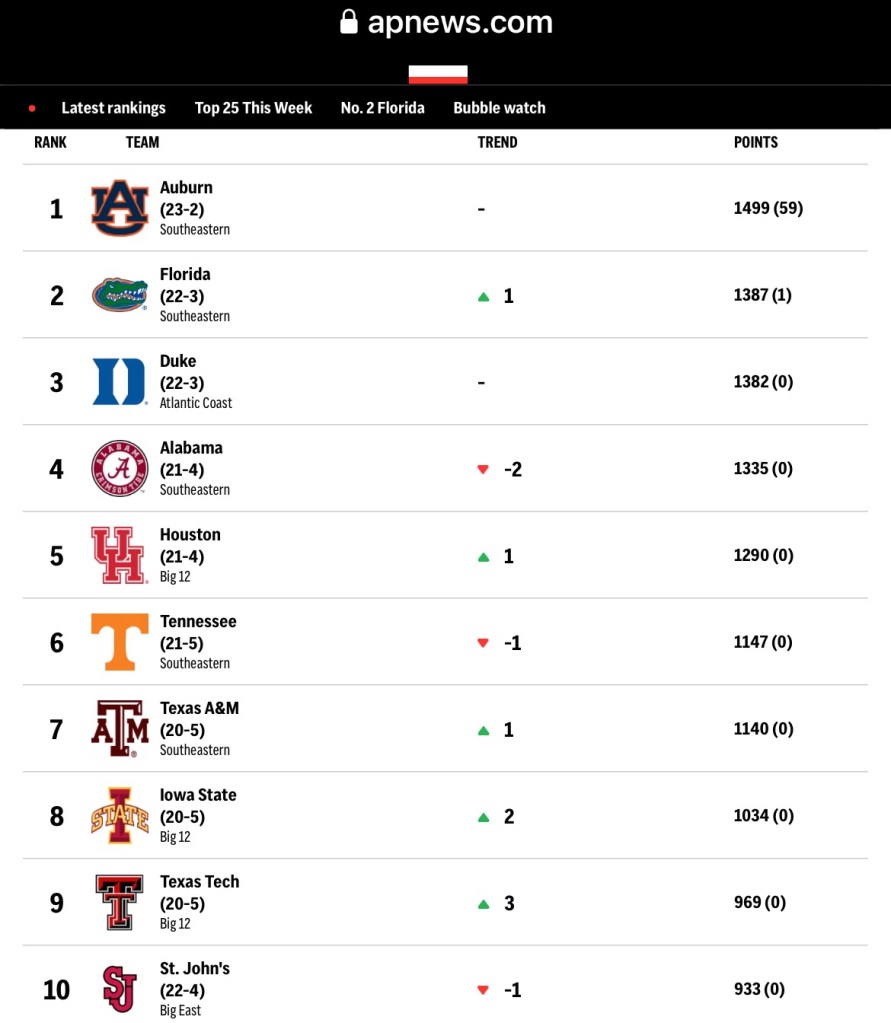Click the POINTS column header
Image resolution: width=891 pixels, height=1023 pixels.
pyautogui.click(x=755, y=142)
